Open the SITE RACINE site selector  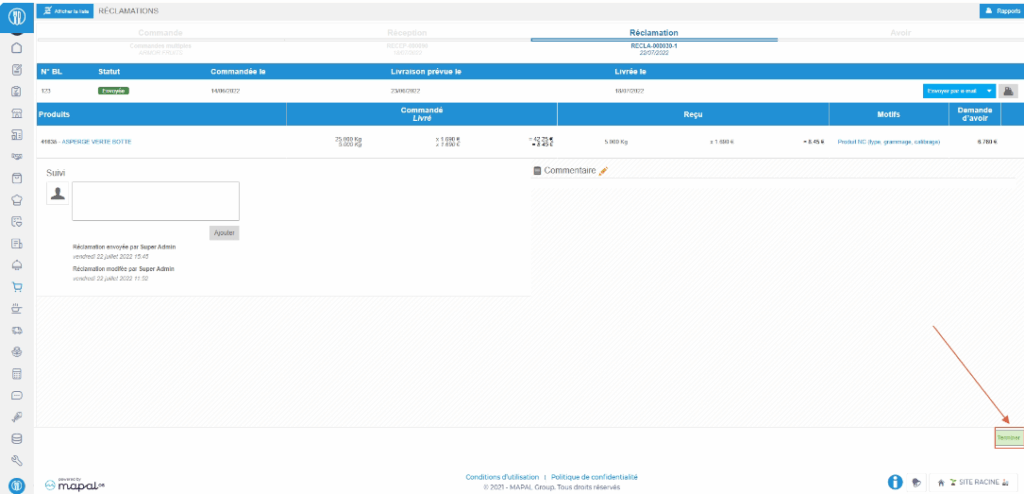pyautogui.click(x=971, y=483)
